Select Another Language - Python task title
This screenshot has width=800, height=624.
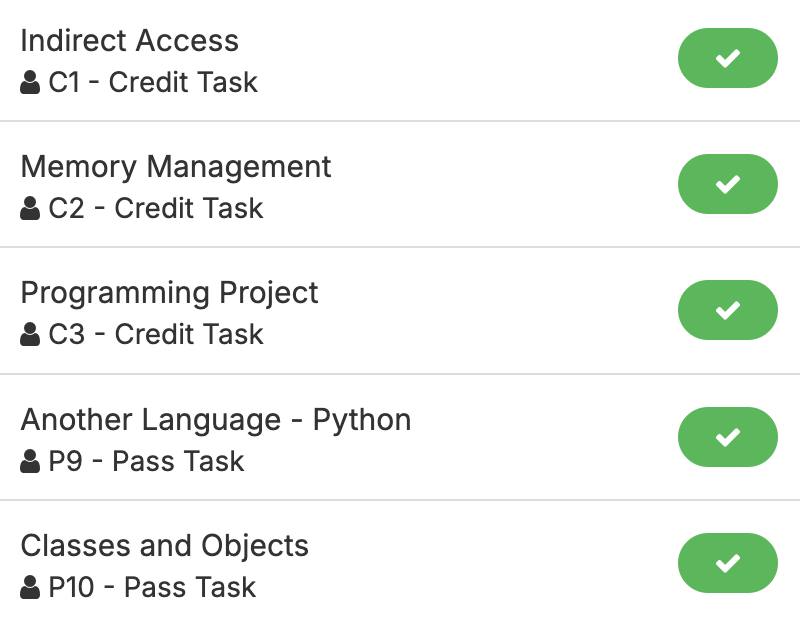coord(215,419)
